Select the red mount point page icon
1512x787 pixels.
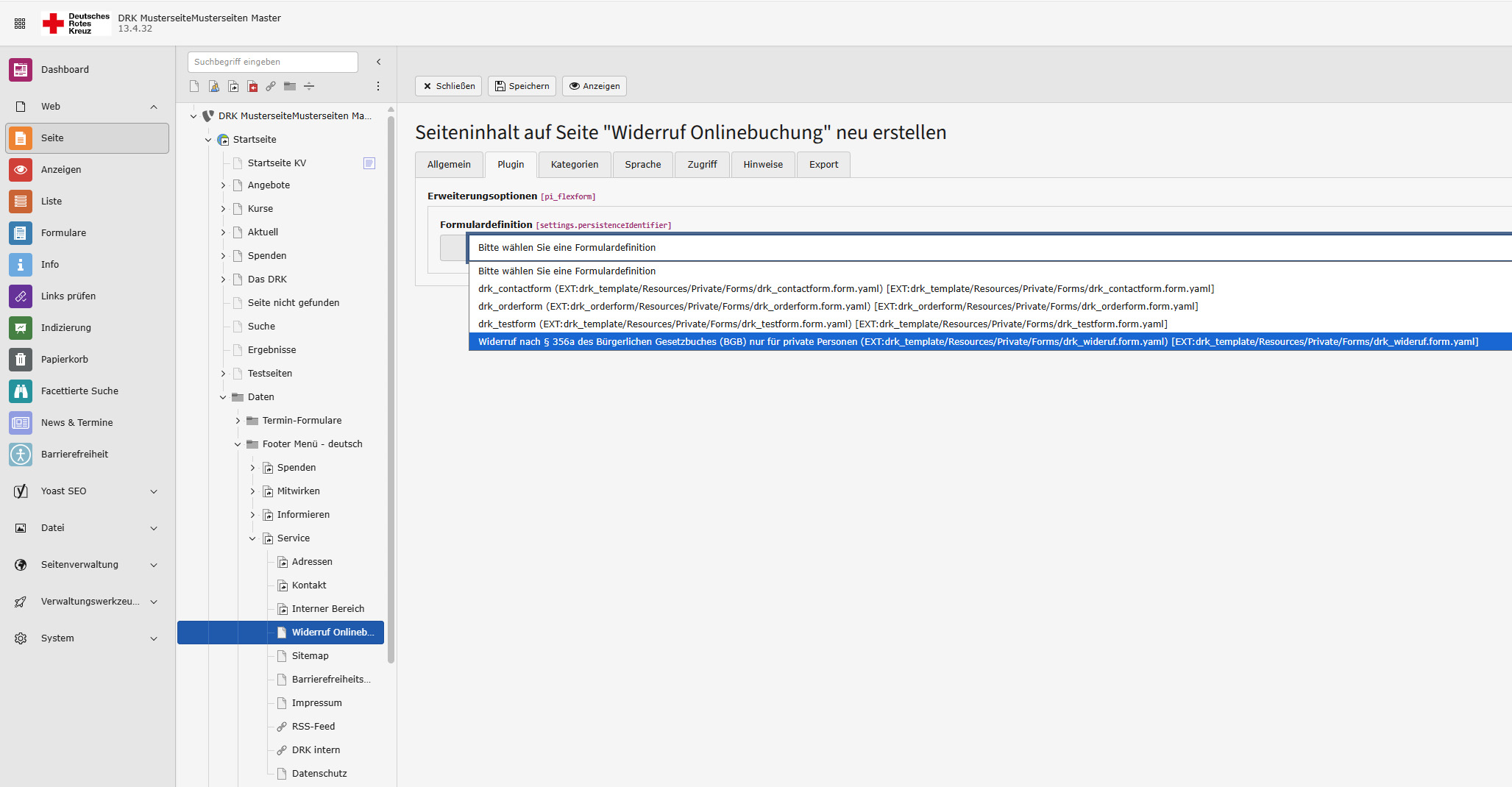point(252,86)
